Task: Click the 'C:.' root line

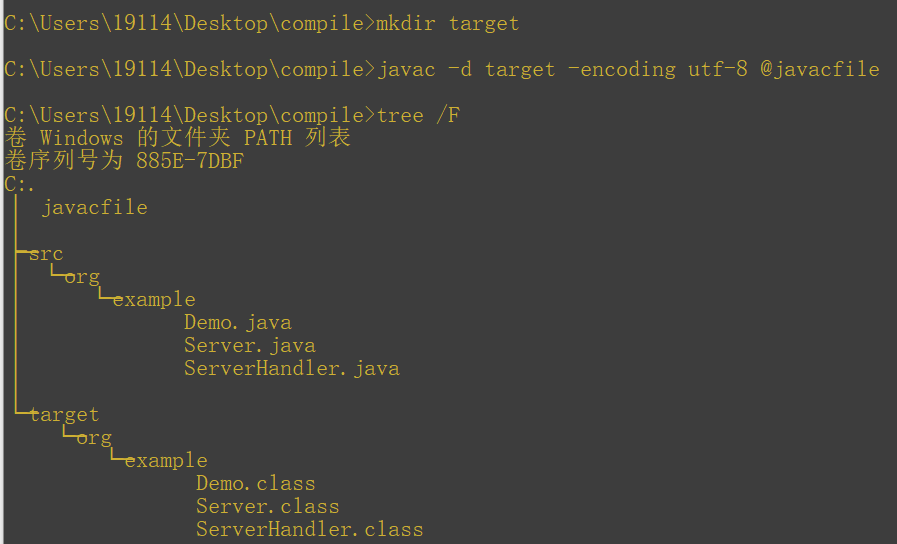Action: pyautogui.click(x=19, y=184)
